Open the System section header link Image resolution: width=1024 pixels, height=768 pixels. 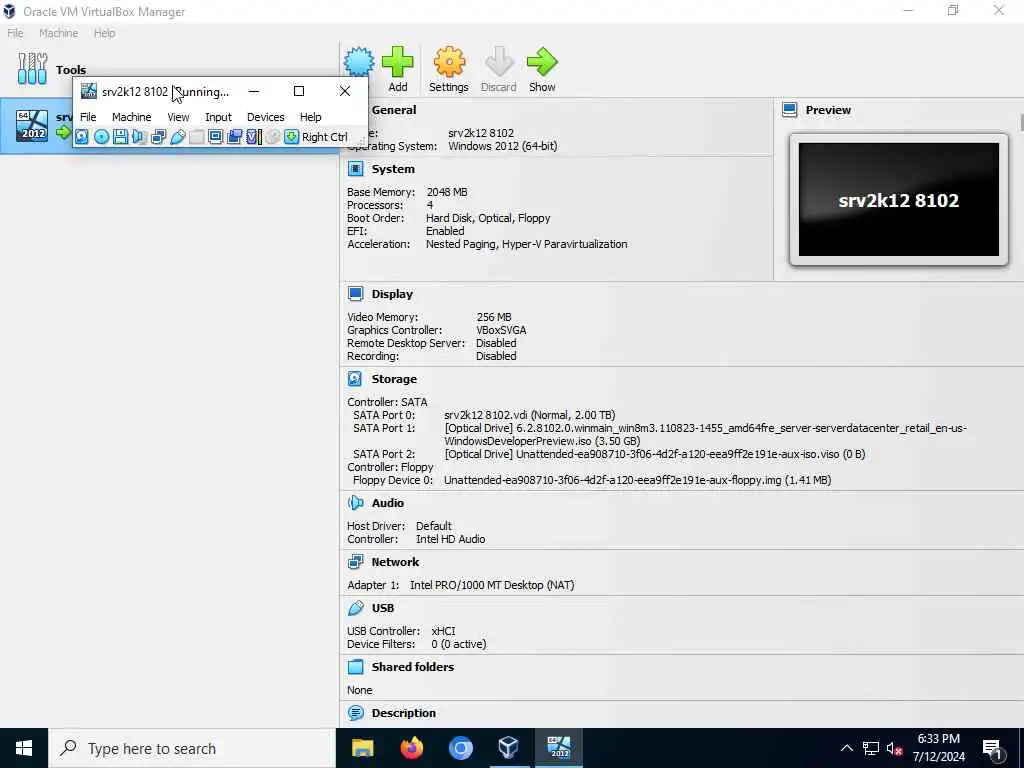coord(393,169)
